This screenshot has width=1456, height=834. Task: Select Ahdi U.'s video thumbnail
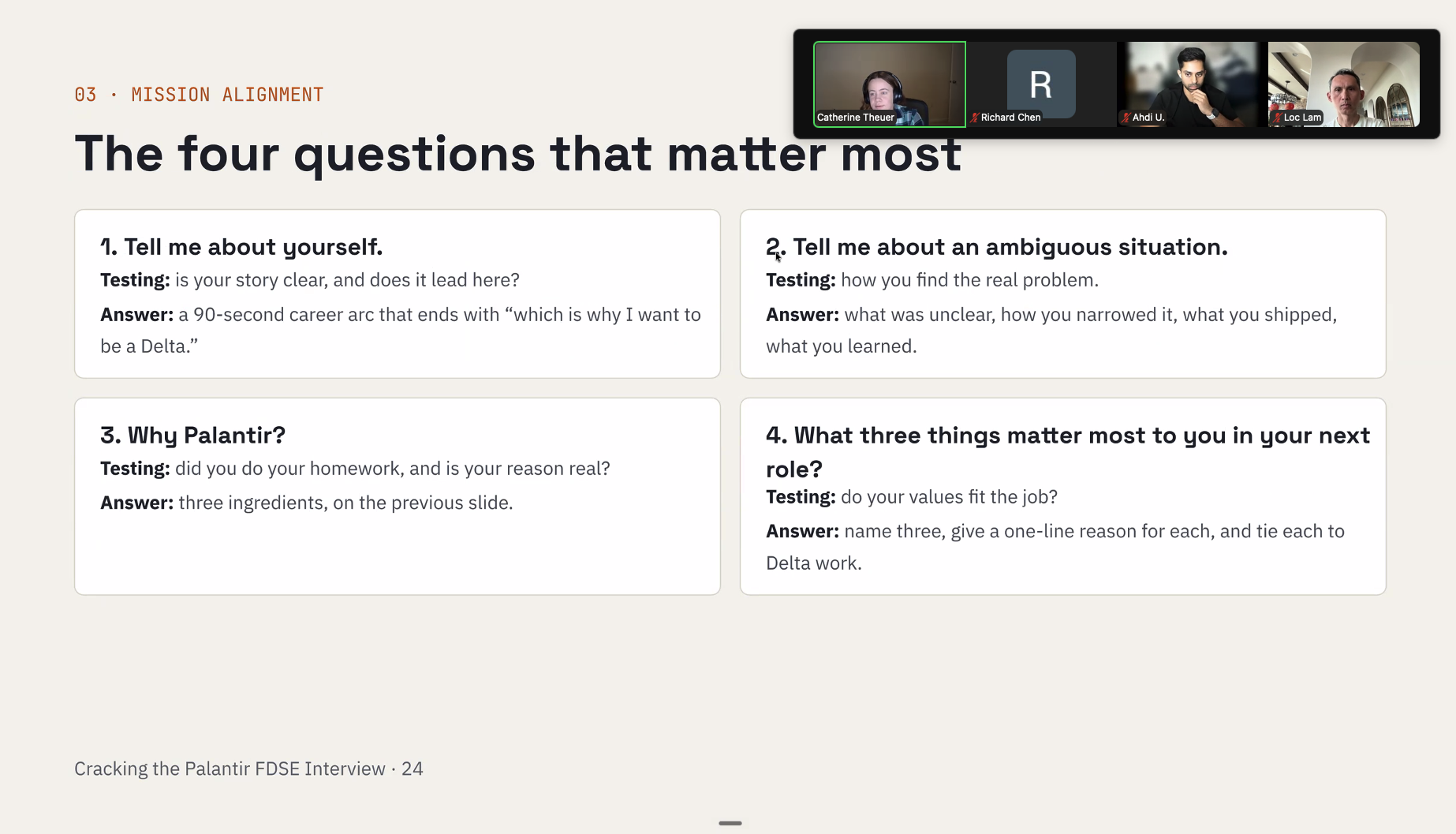pyautogui.click(x=1192, y=84)
